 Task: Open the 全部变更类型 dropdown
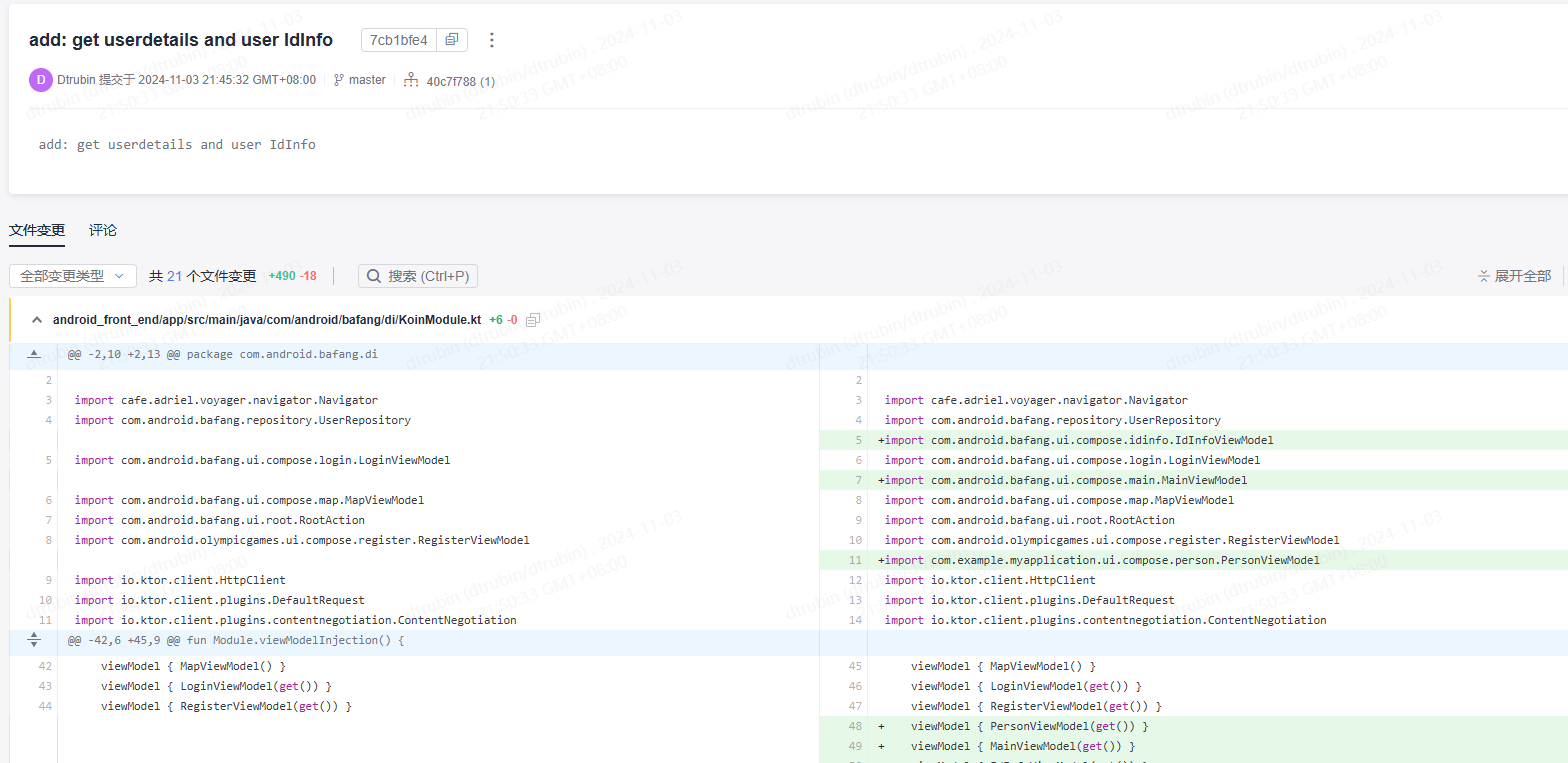pos(73,276)
